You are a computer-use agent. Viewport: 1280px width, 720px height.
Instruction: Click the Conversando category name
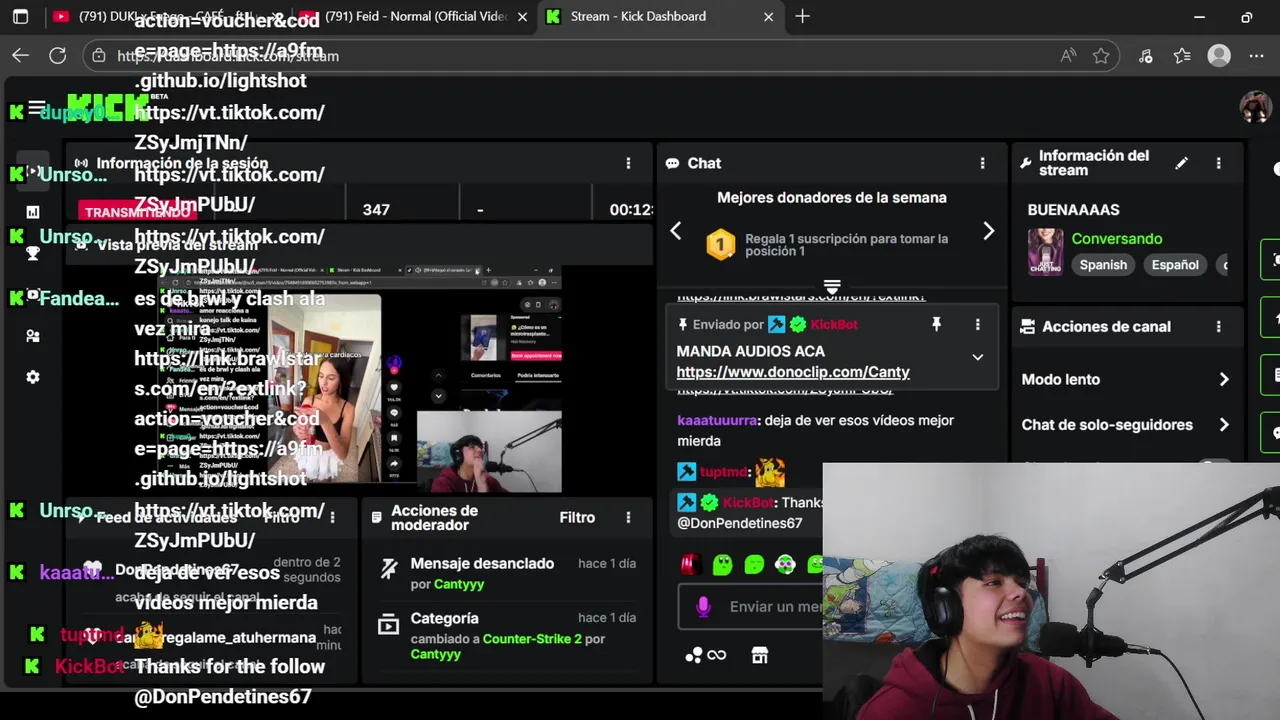[x=1117, y=239]
